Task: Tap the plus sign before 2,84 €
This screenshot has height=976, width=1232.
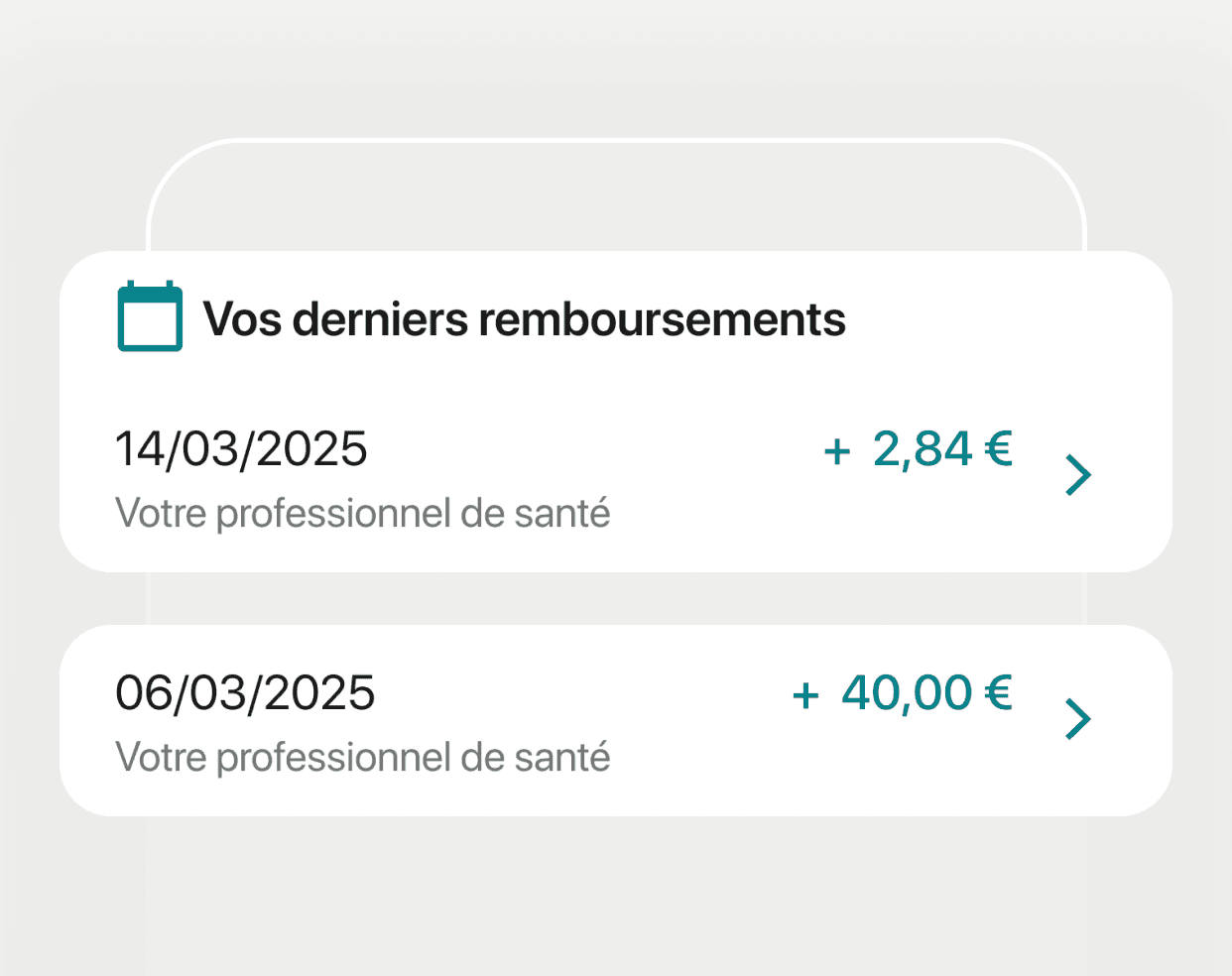Action: [837, 452]
